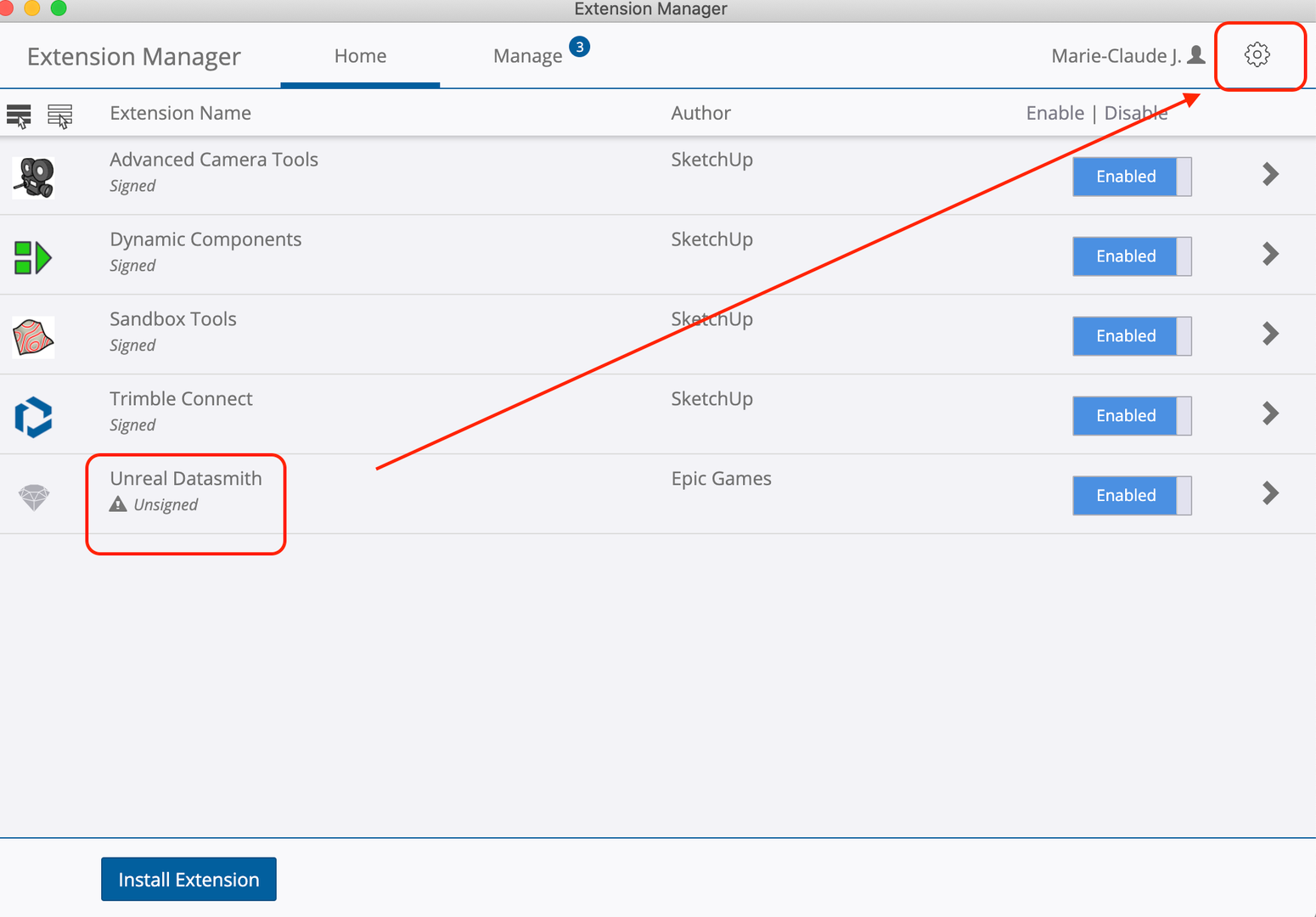Click the Install Extension button
Image resolution: width=1316 pixels, height=917 pixels.
(188, 880)
